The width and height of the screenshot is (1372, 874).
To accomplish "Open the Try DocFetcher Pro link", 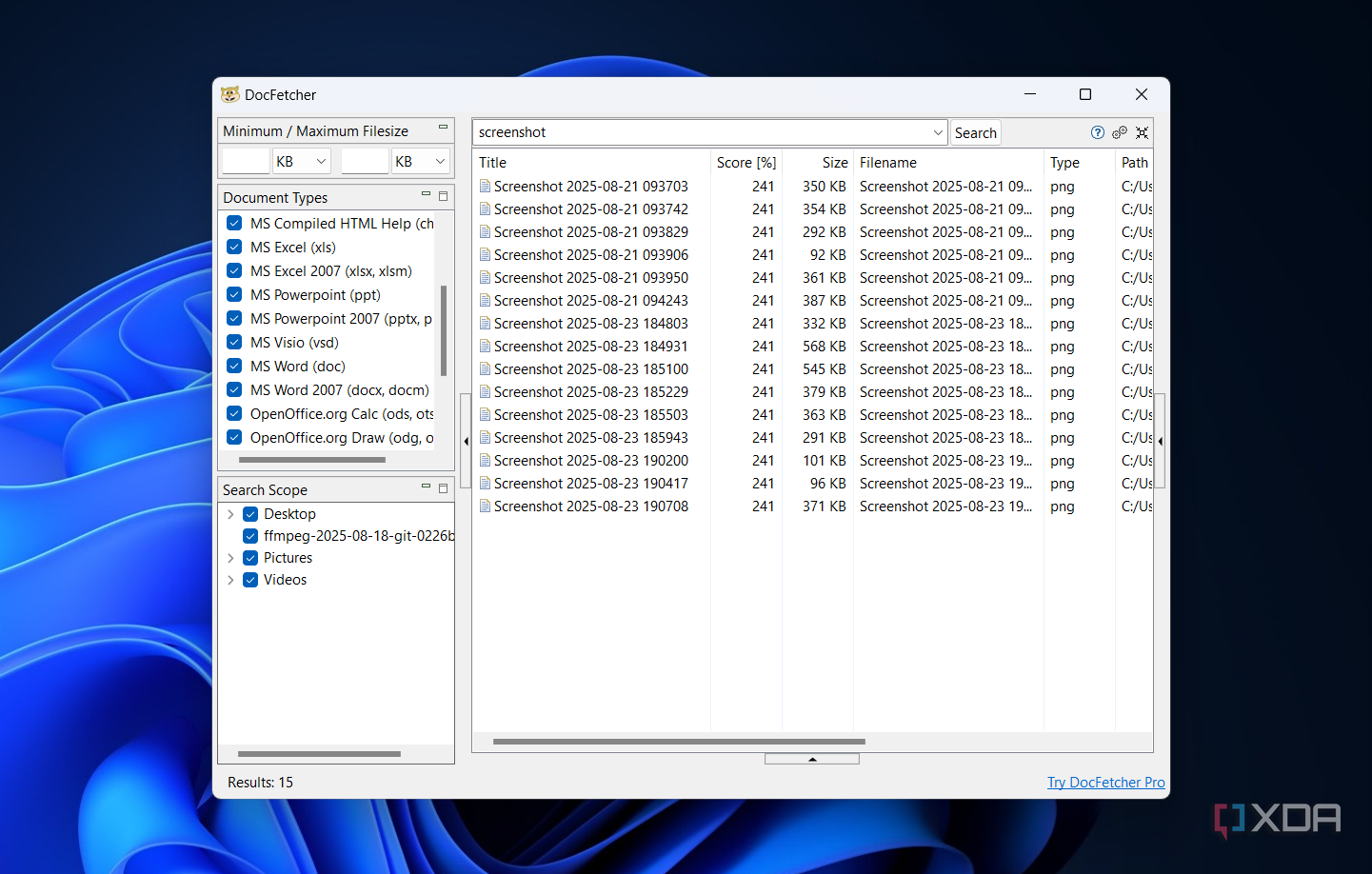I will [x=1105, y=783].
